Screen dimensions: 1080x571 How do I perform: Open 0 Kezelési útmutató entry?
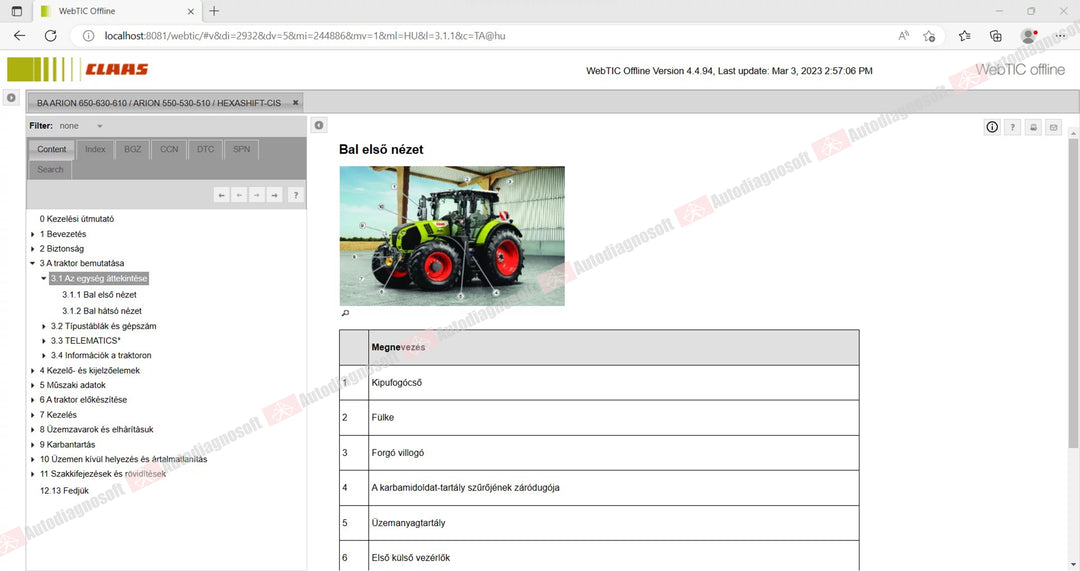76,219
